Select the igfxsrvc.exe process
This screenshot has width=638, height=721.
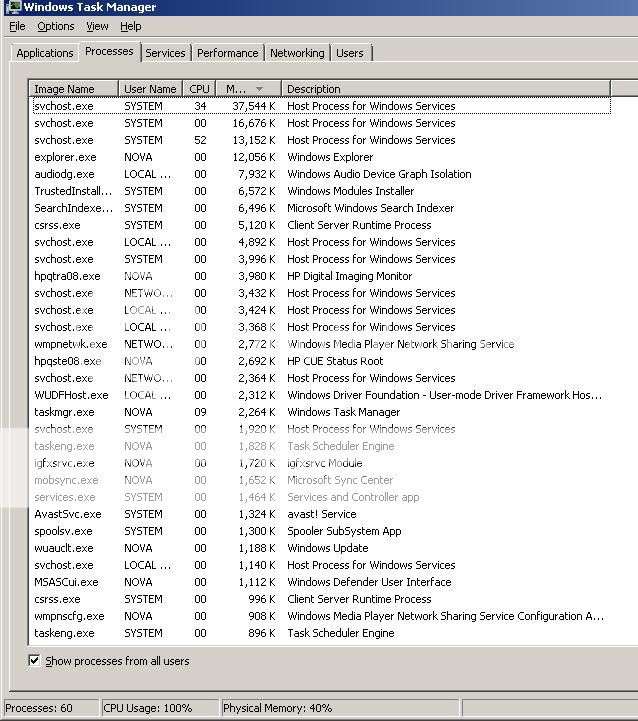coord(322,464)
